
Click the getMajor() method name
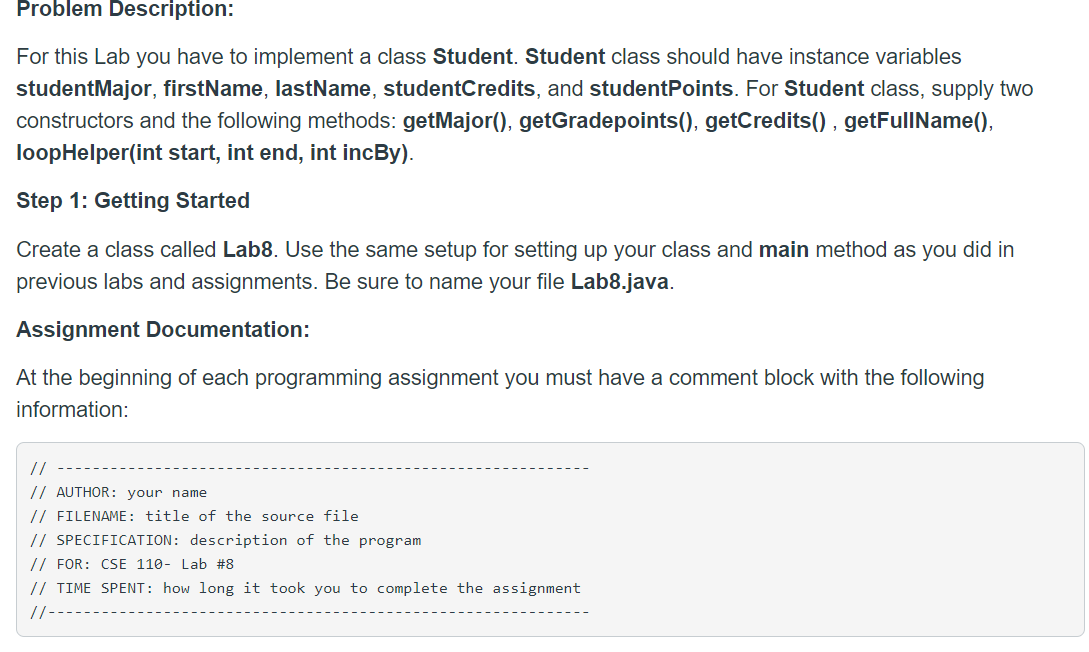pyautogui.click(x=455, y=121)
